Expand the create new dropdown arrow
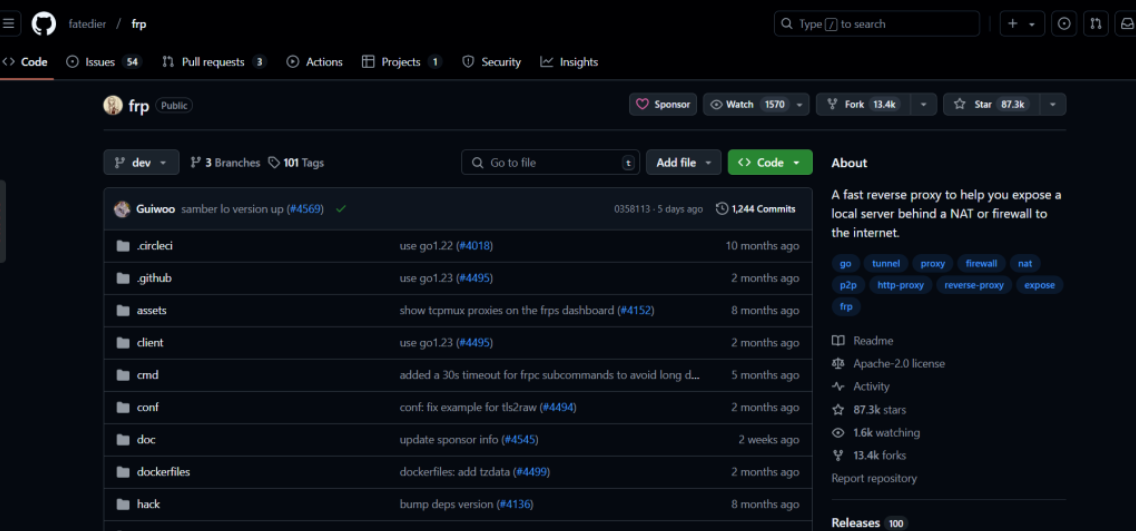The image size is (1136, 531). pos(1032,24)
